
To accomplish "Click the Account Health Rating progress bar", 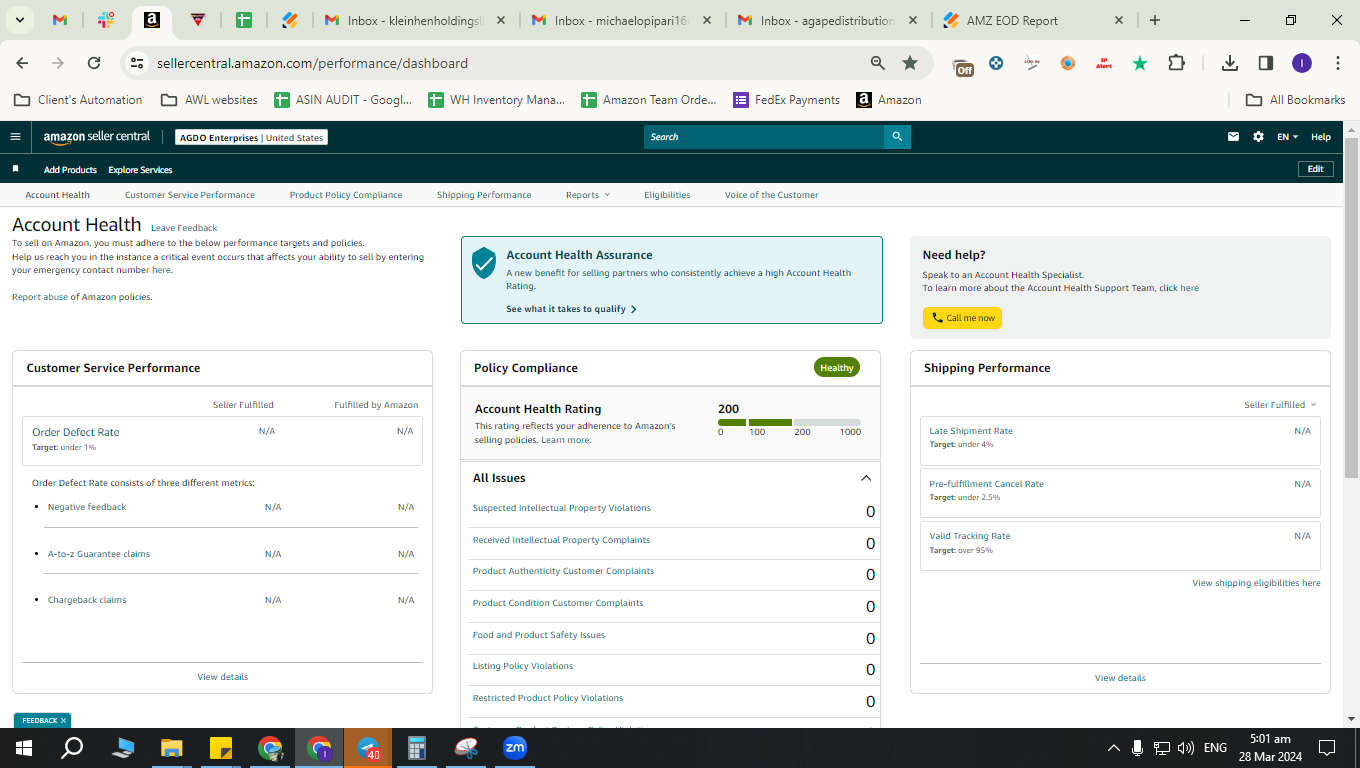I will click(x=789, y=422).
